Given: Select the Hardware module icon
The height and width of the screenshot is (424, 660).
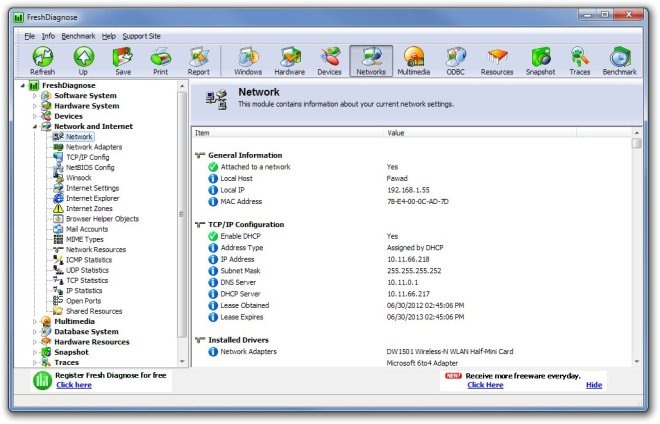Looking at the screenshot, I should 290,61.
